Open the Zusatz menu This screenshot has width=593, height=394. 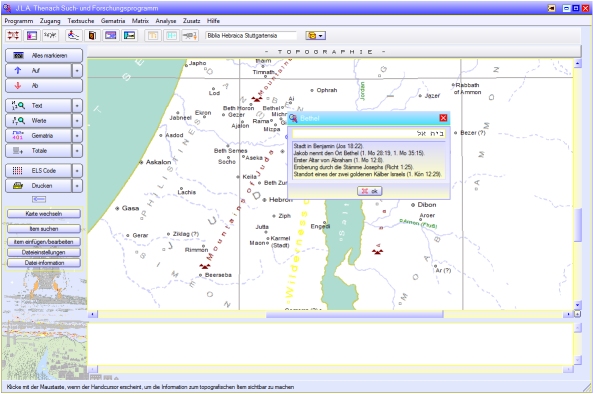click(192, 21)
